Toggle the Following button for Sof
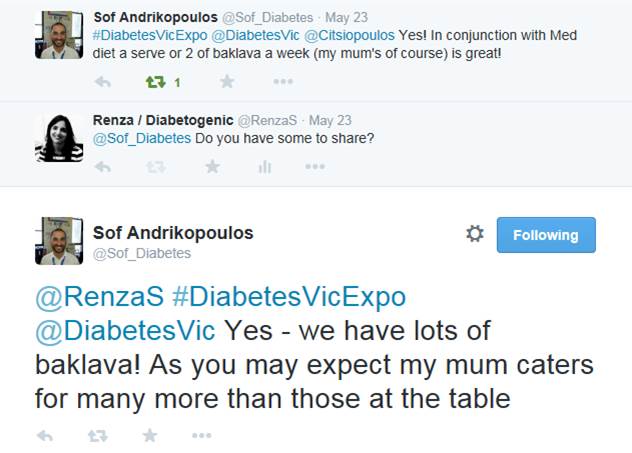Image resolution: width=632 pixels, height=453 pixels. (x=545, y=235)
